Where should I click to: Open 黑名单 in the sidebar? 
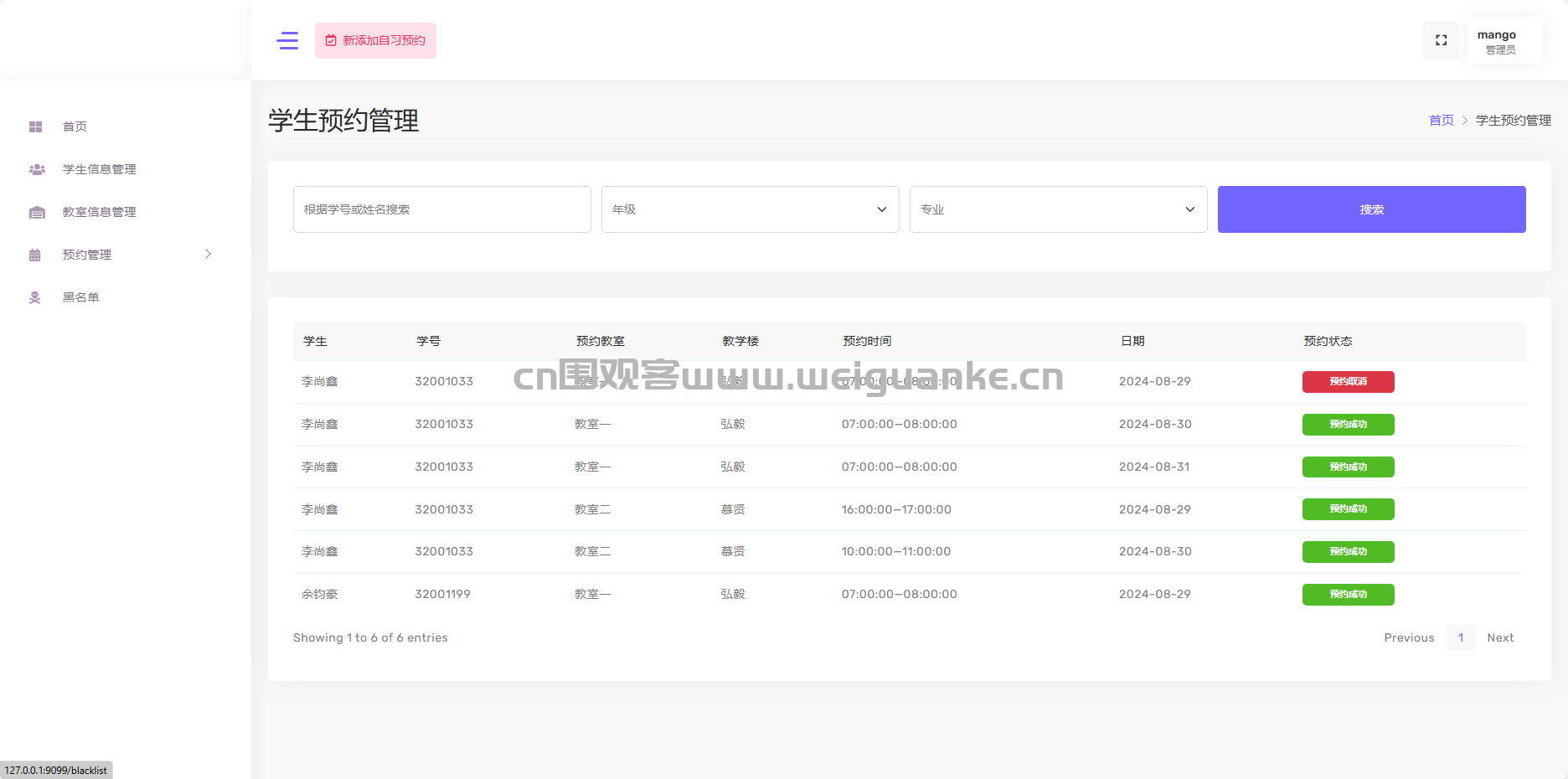81,297
